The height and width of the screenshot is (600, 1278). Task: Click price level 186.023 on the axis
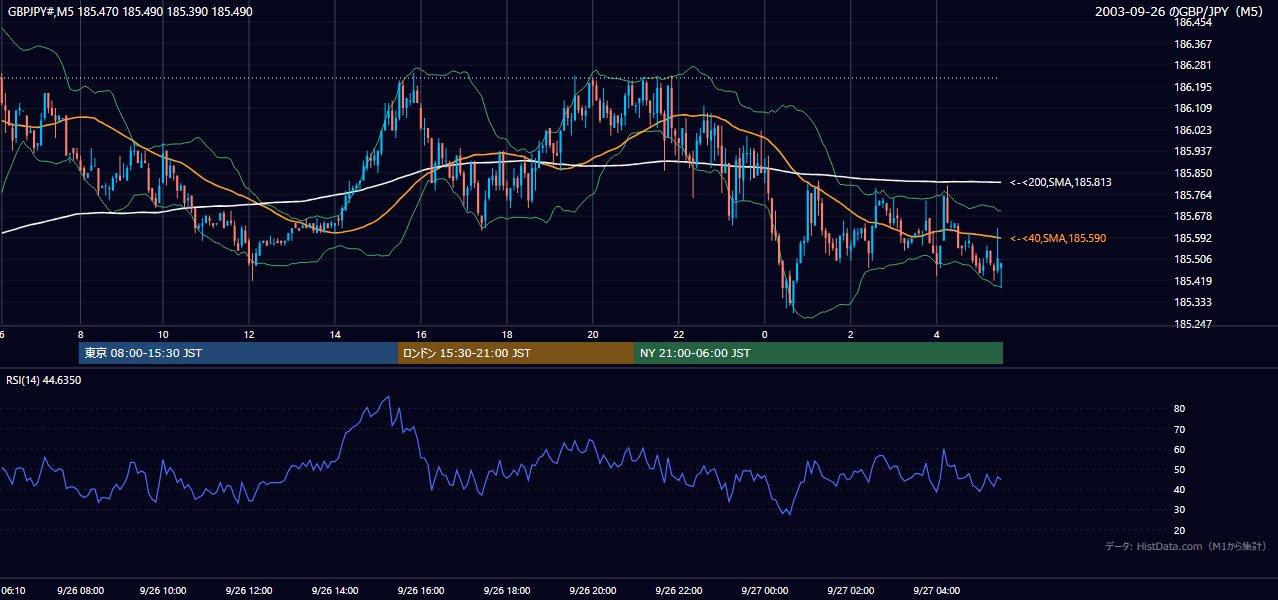click(x=1192, y=130)
